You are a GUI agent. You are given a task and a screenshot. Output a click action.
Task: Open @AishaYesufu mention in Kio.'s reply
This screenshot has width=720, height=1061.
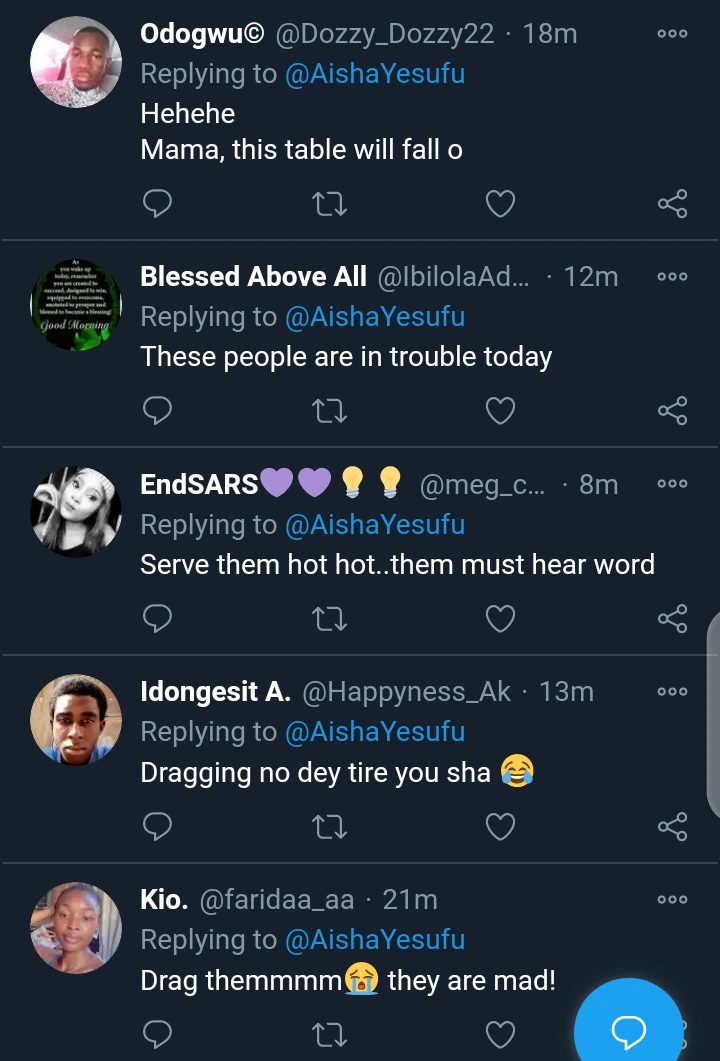[375, 940]
